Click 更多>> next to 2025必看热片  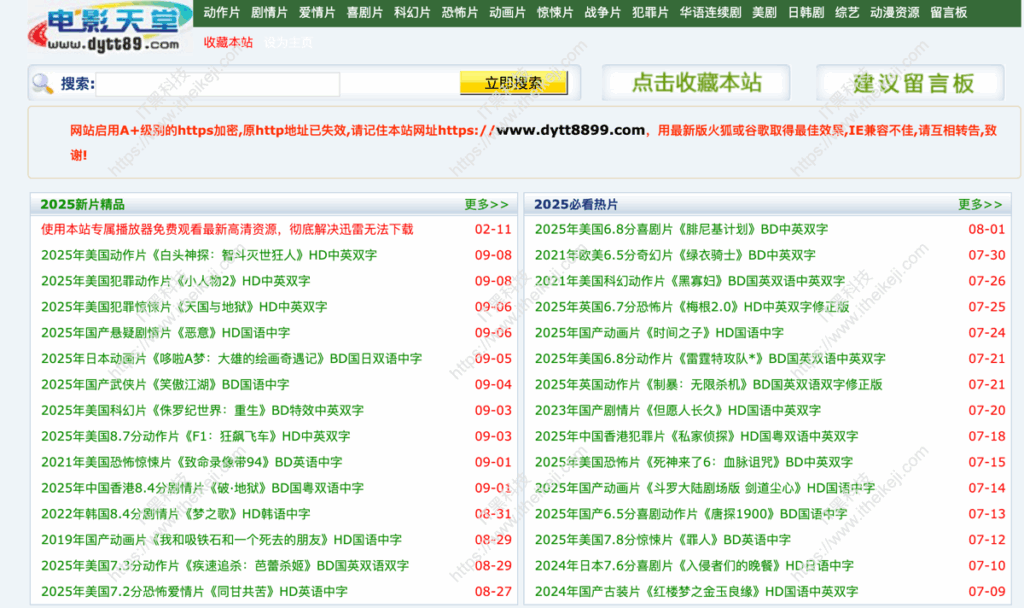(982, 204)
